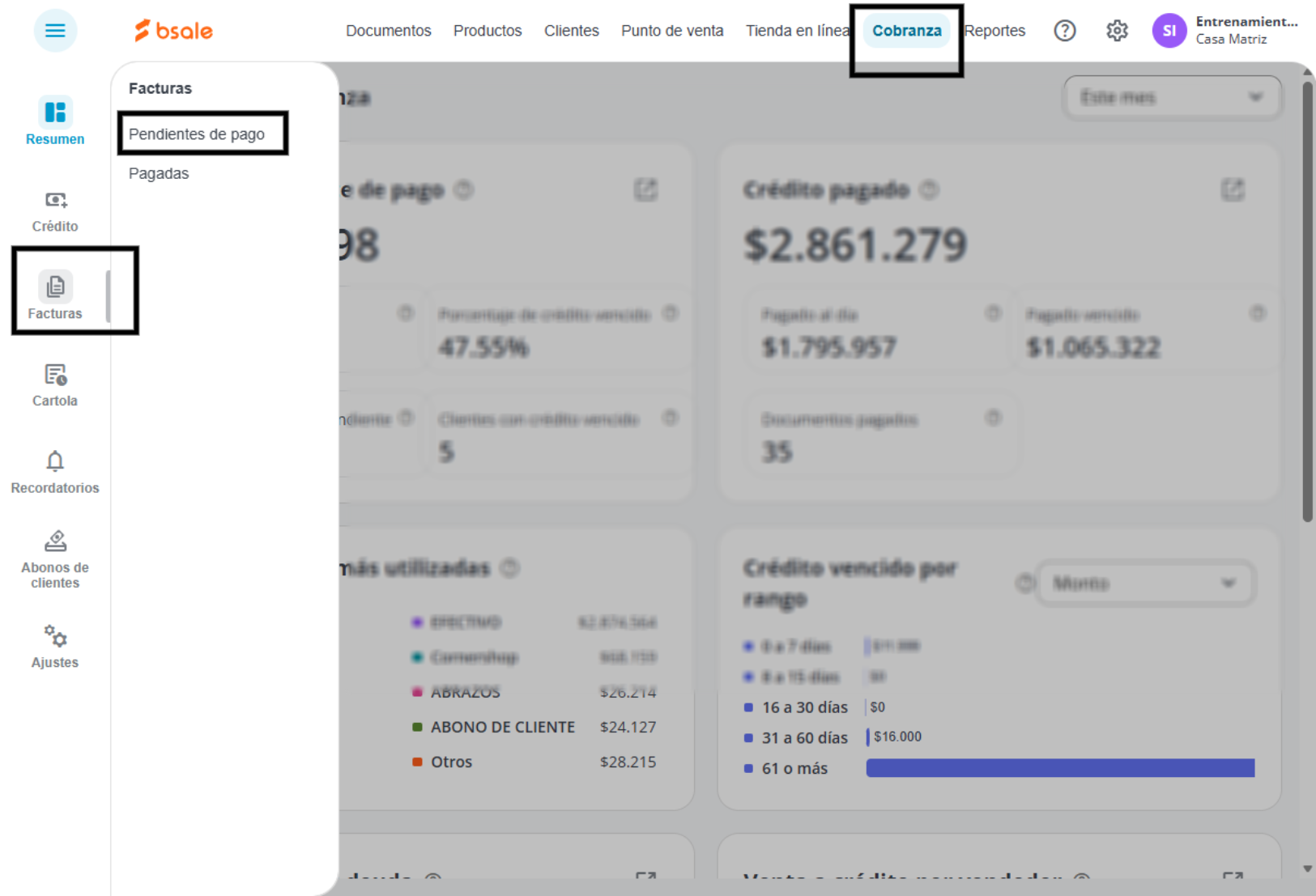The height and width of the screenshot is (896, 1316).
Task: Click the Otros orange legend swatch
Action: [x=418, y=762]
